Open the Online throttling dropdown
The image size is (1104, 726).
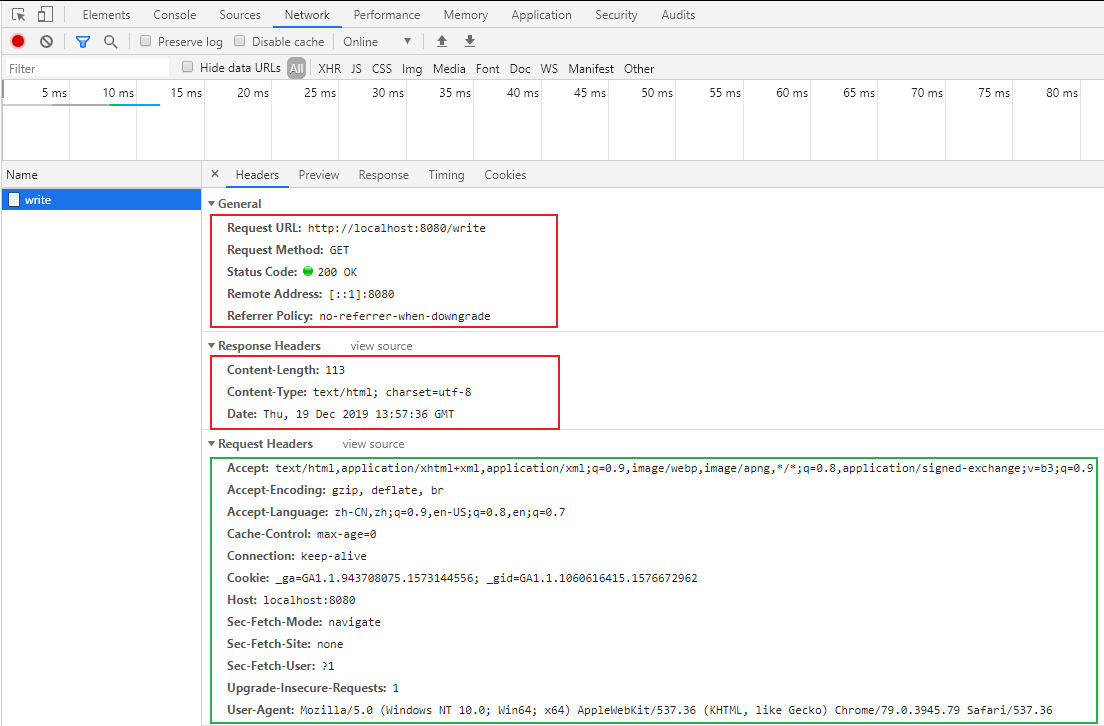pos(377,42)
